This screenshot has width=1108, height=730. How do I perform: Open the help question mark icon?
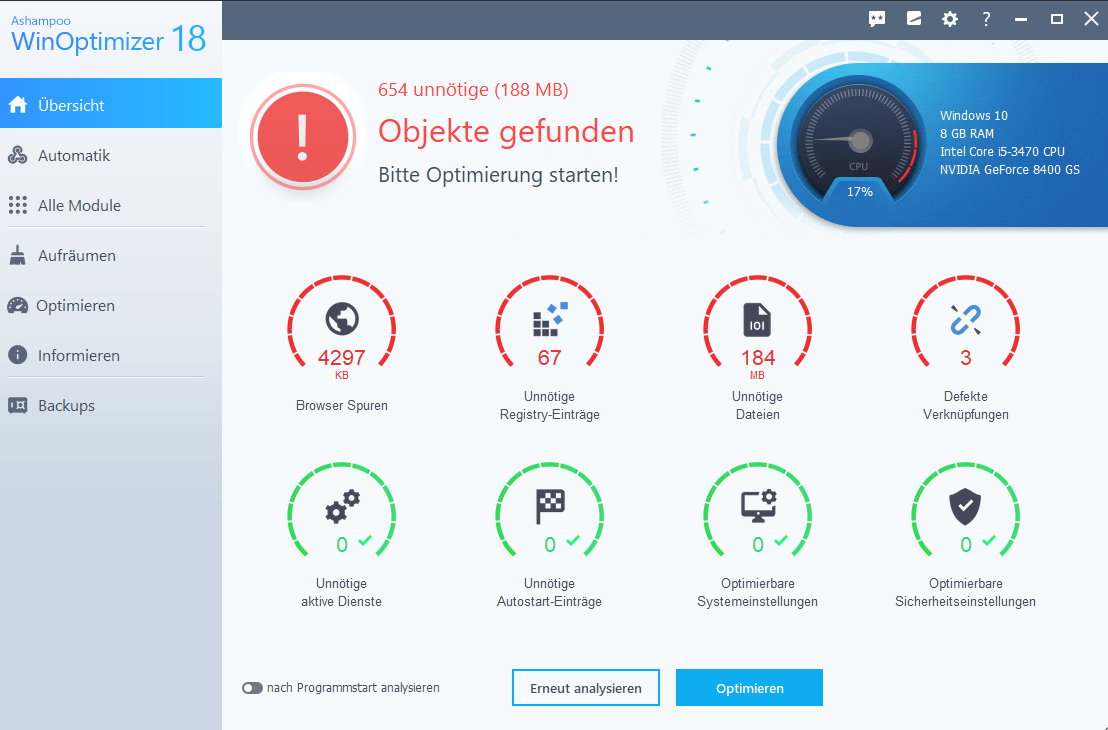click(986, 19)
